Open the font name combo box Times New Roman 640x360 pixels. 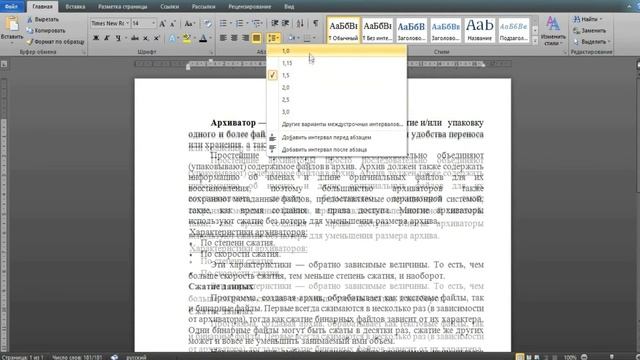click(x=110, y=23)
